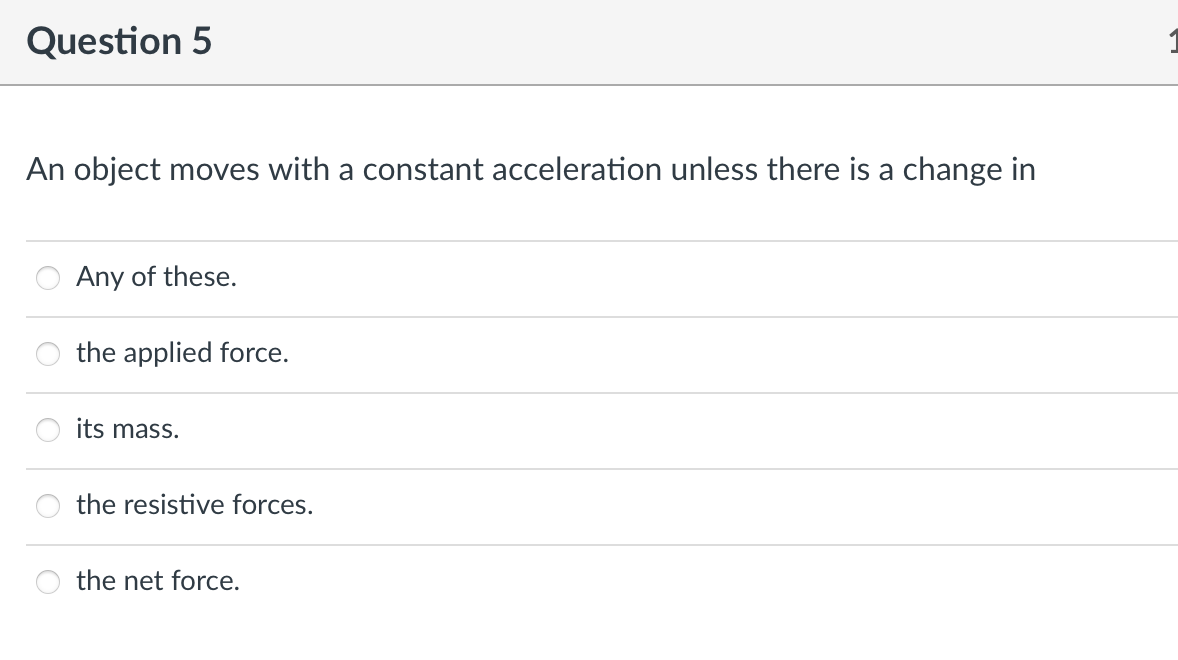Select the radio button for "the applied force."
1178x660 pixels.
pos(47,353)
